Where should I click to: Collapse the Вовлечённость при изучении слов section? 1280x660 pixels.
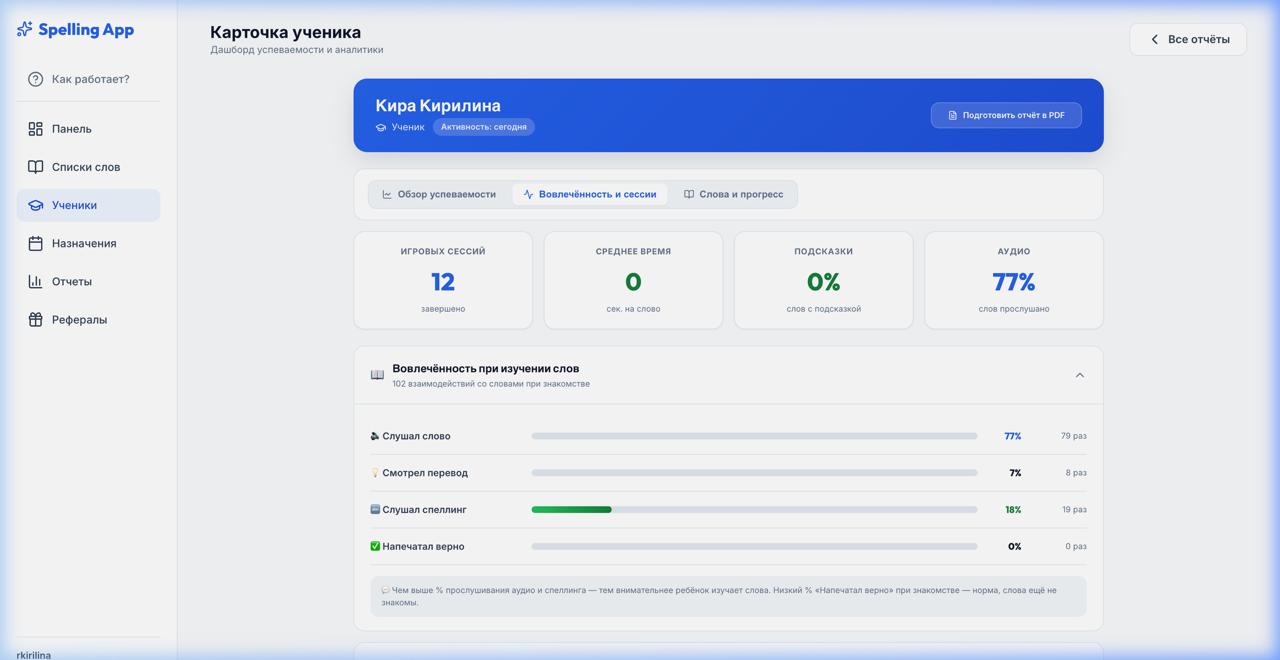click(x=1079, y=375)
